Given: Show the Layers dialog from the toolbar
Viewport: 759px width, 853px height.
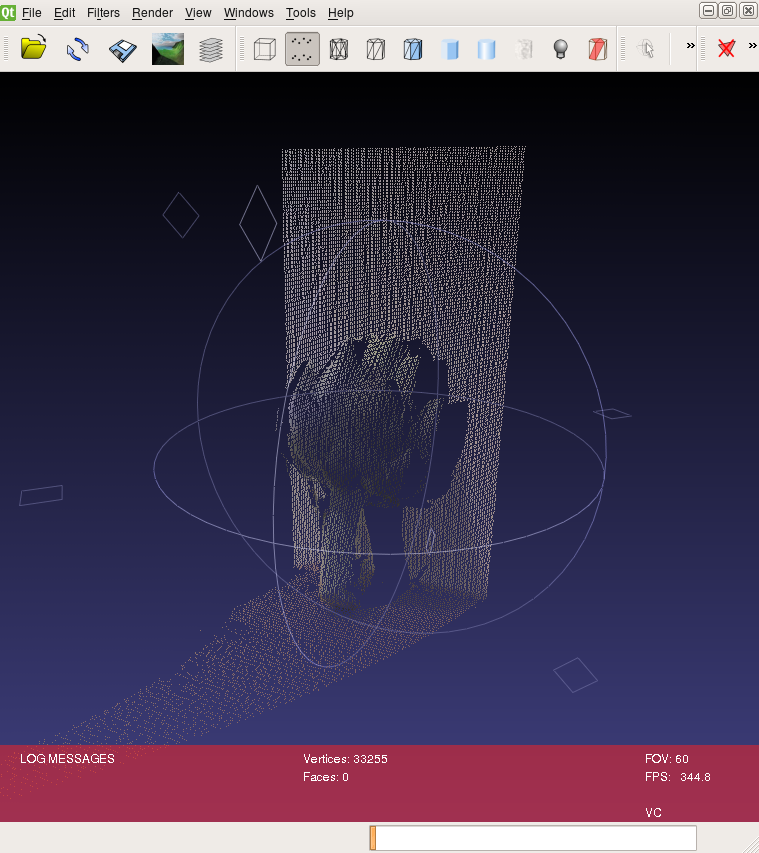Looking at the screenshot, I should (x=211, y=48).
